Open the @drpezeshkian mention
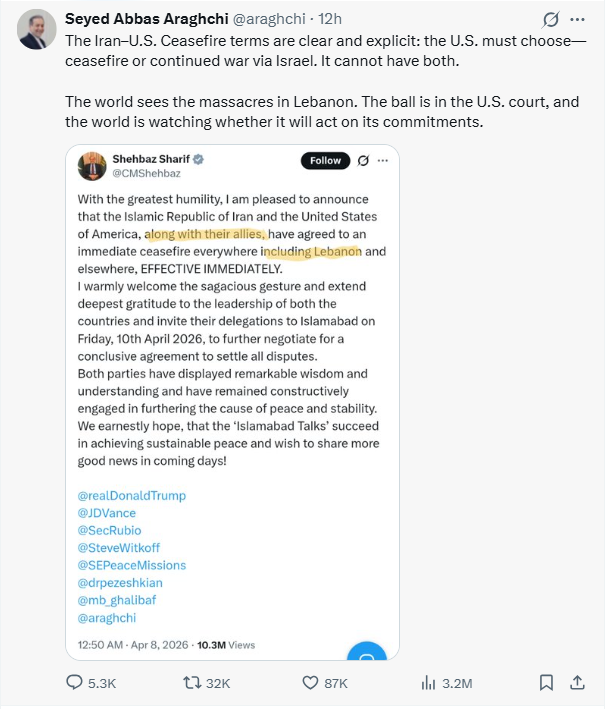Screen dimensions: 614x709 [122, 582]
